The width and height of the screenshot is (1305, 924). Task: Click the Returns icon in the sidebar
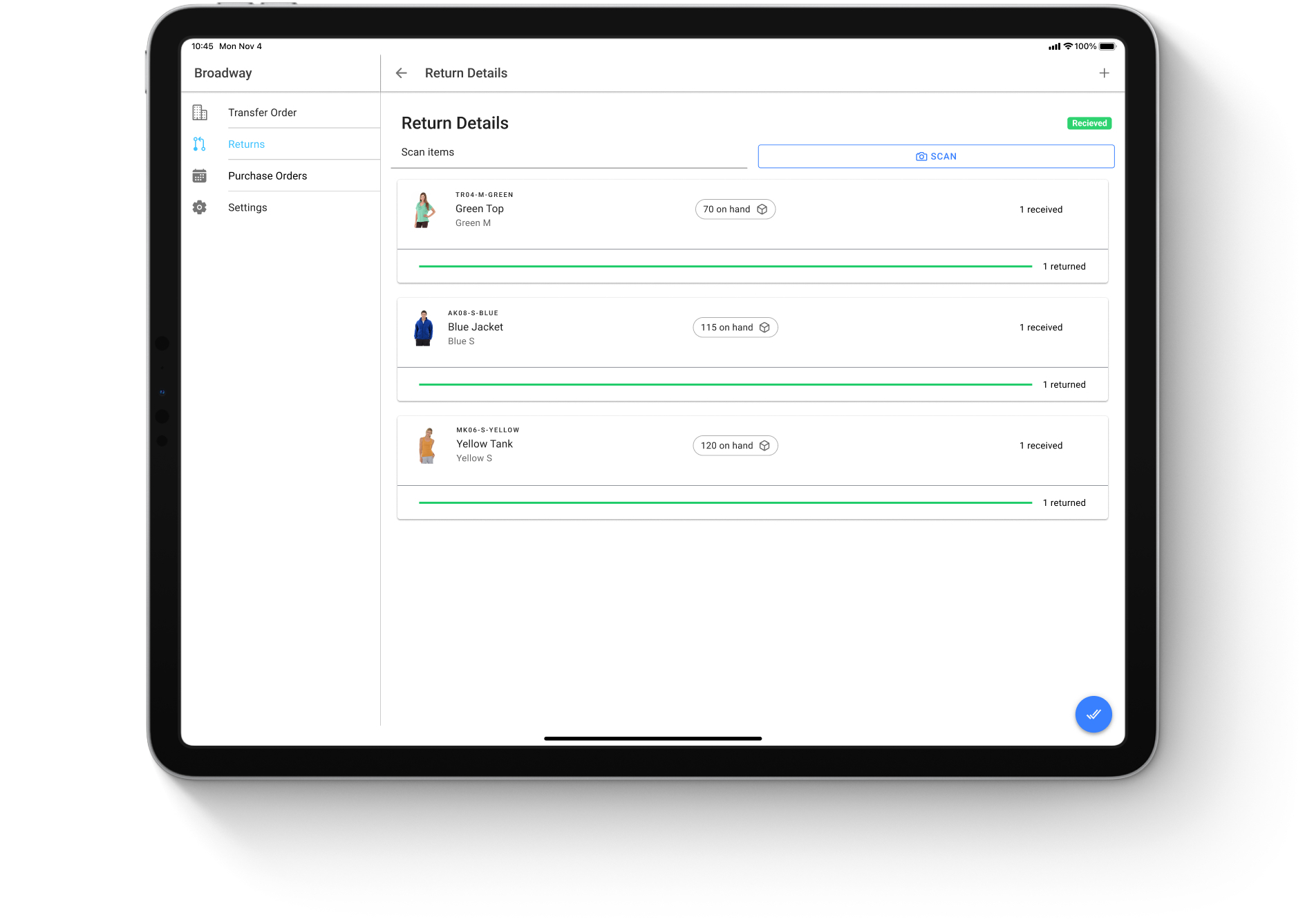(x=200, y=144)
